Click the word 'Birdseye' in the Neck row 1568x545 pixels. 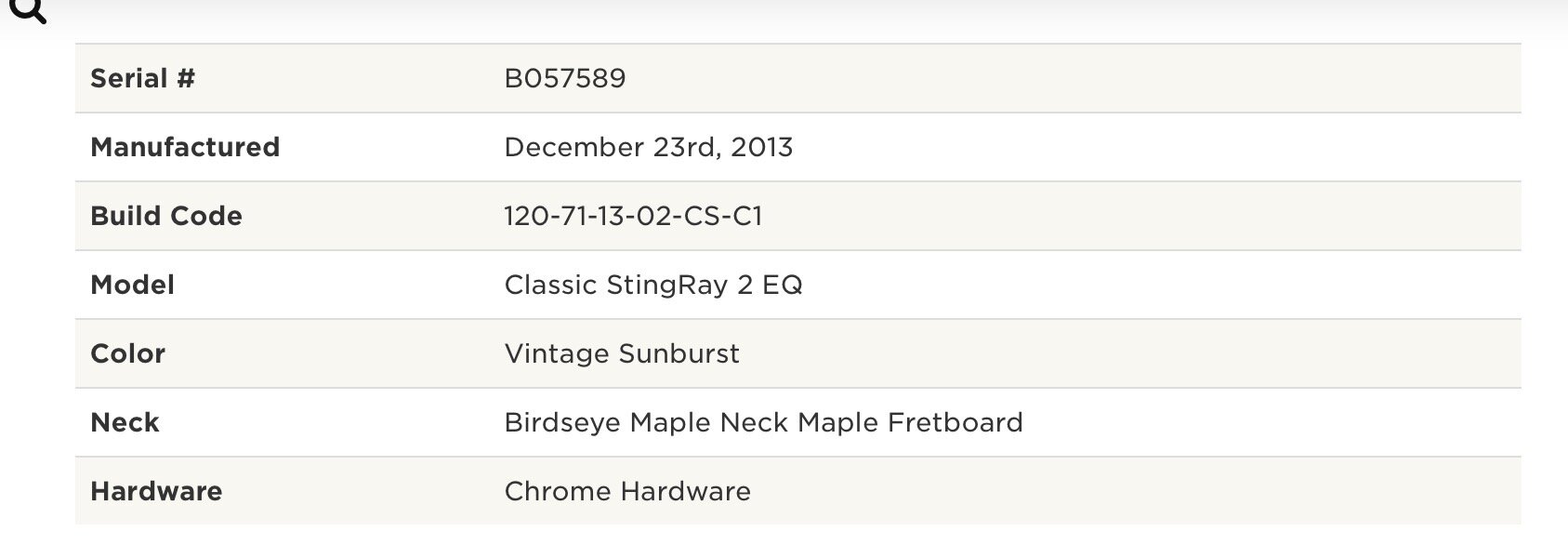pyautogui.click(x=563, y=422)
